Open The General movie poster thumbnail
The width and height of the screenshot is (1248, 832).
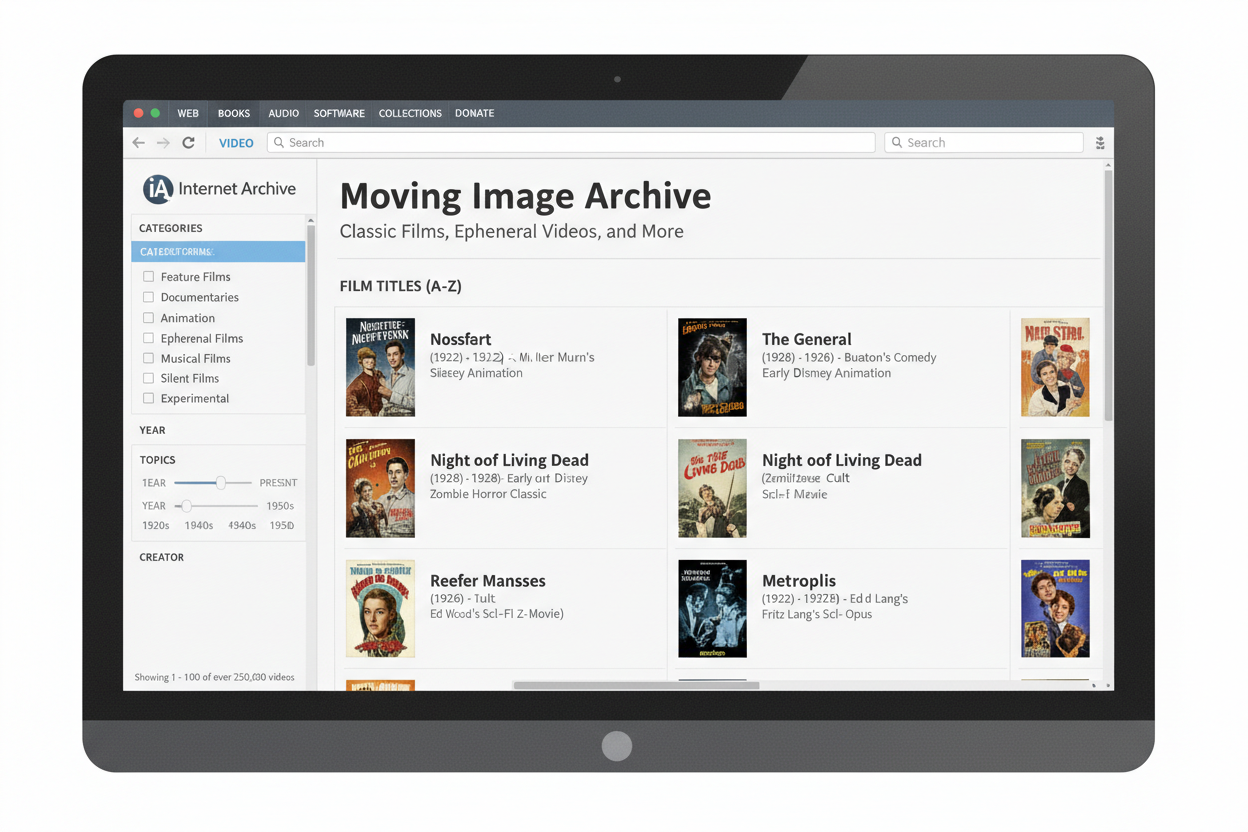[712, 367]
